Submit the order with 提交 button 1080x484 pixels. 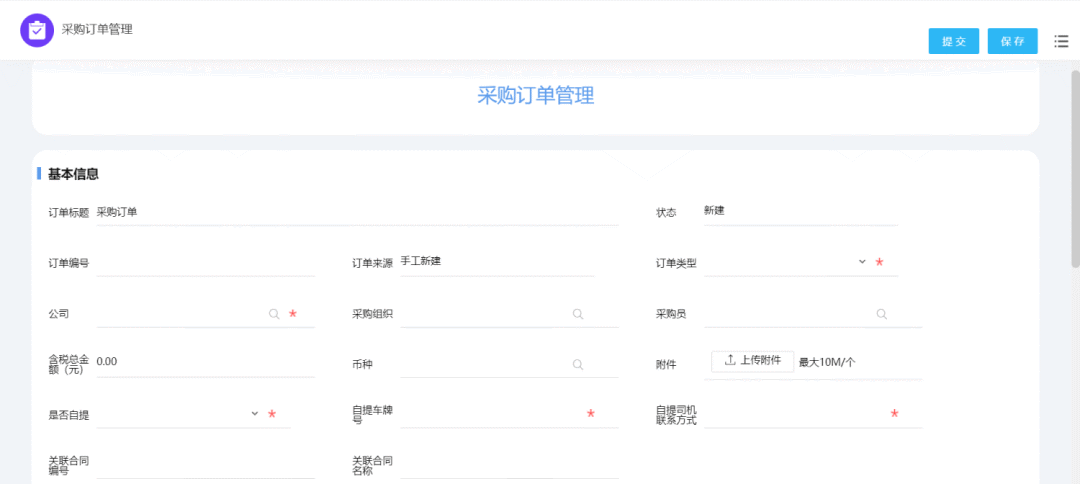[954, 41]
